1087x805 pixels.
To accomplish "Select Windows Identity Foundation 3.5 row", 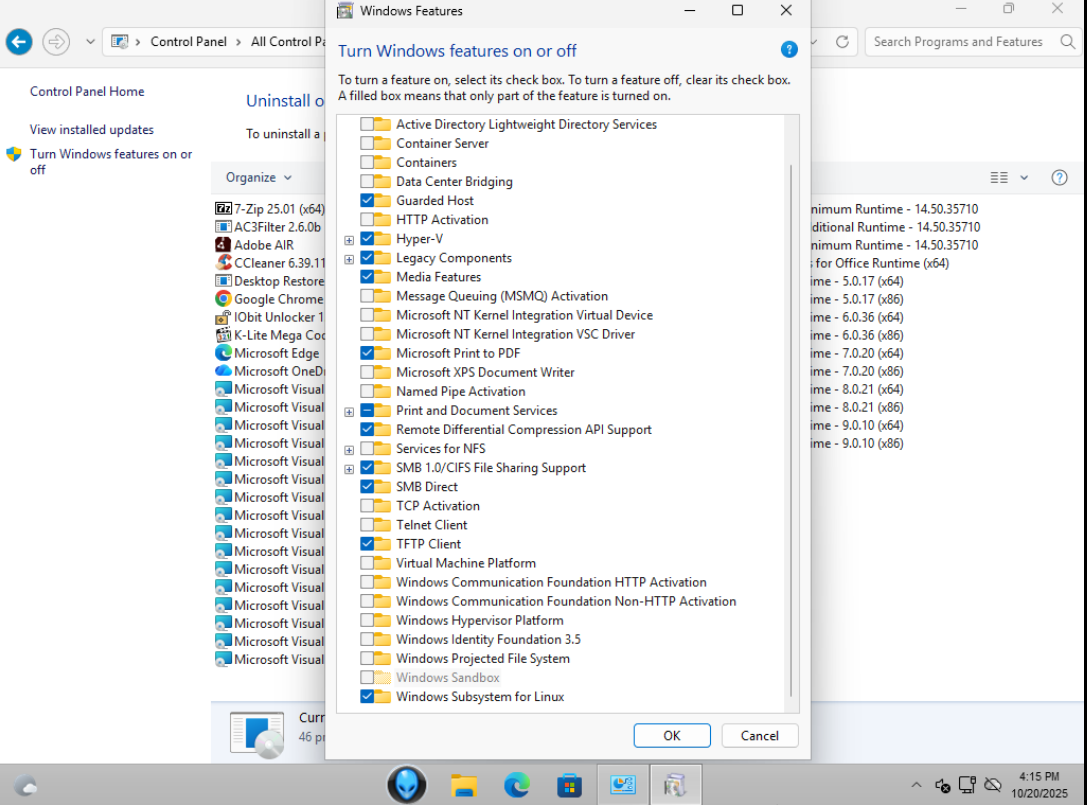I will click(488, 639).
